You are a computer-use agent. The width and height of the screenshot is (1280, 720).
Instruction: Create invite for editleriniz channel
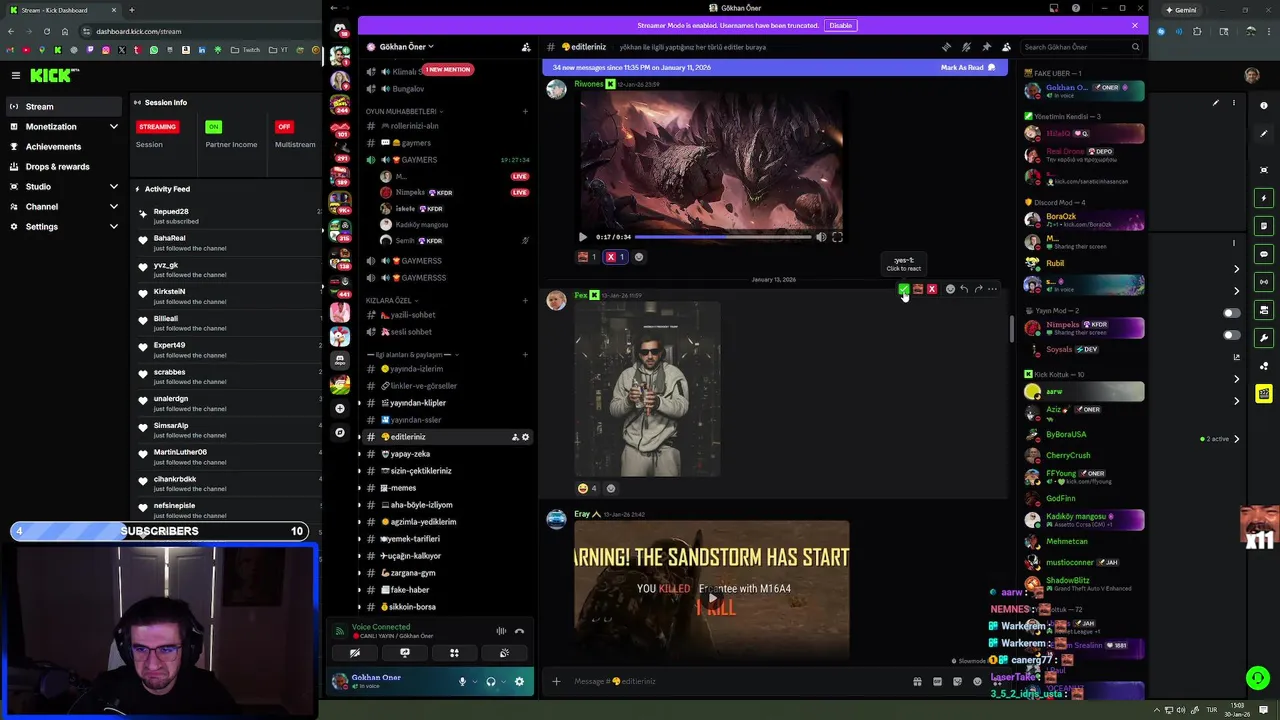click(x=515, y=437)
